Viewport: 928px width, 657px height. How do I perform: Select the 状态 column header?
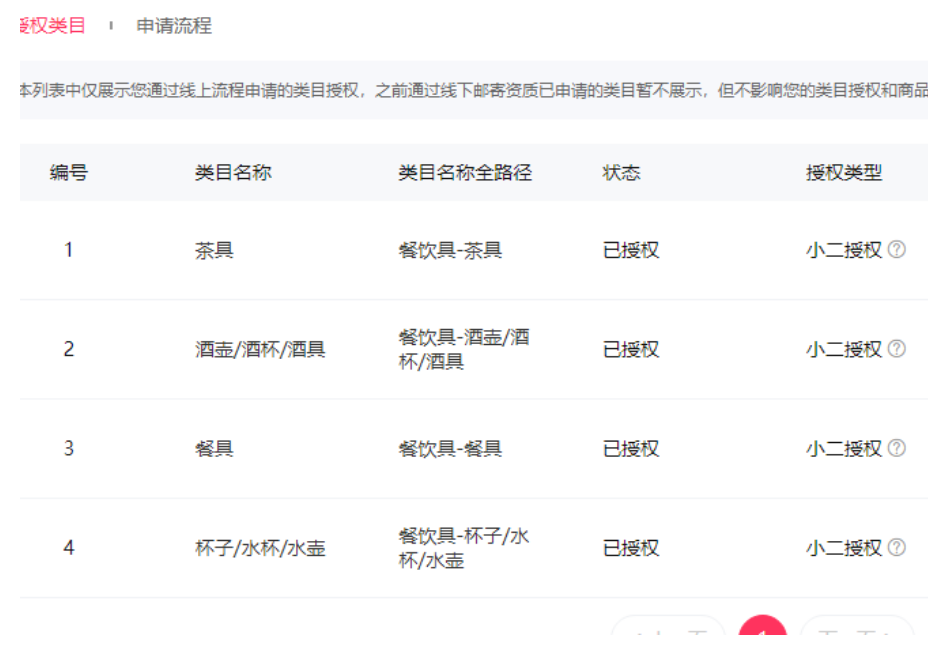621,172
